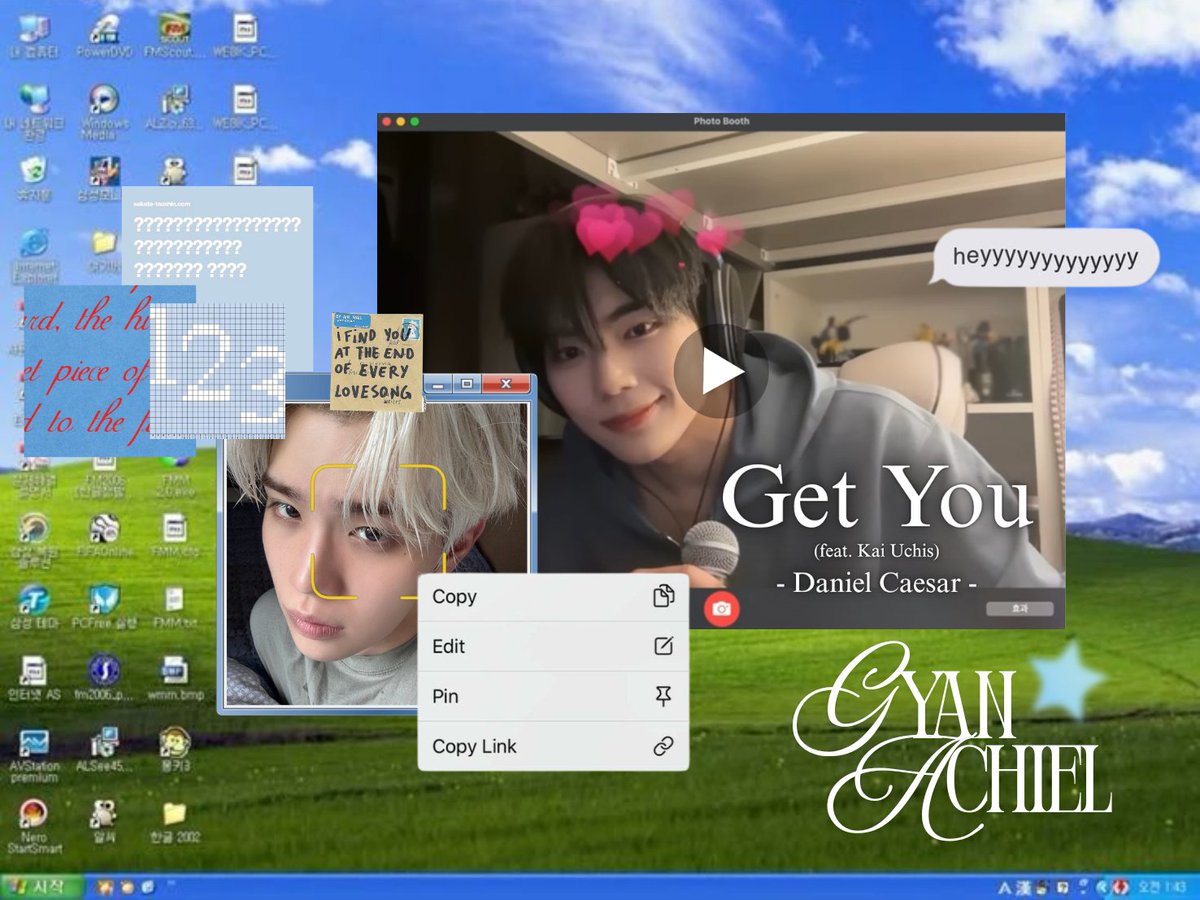
Task: Open the T-logo 삼성 테마 shortcut
Action: point(33,608)
